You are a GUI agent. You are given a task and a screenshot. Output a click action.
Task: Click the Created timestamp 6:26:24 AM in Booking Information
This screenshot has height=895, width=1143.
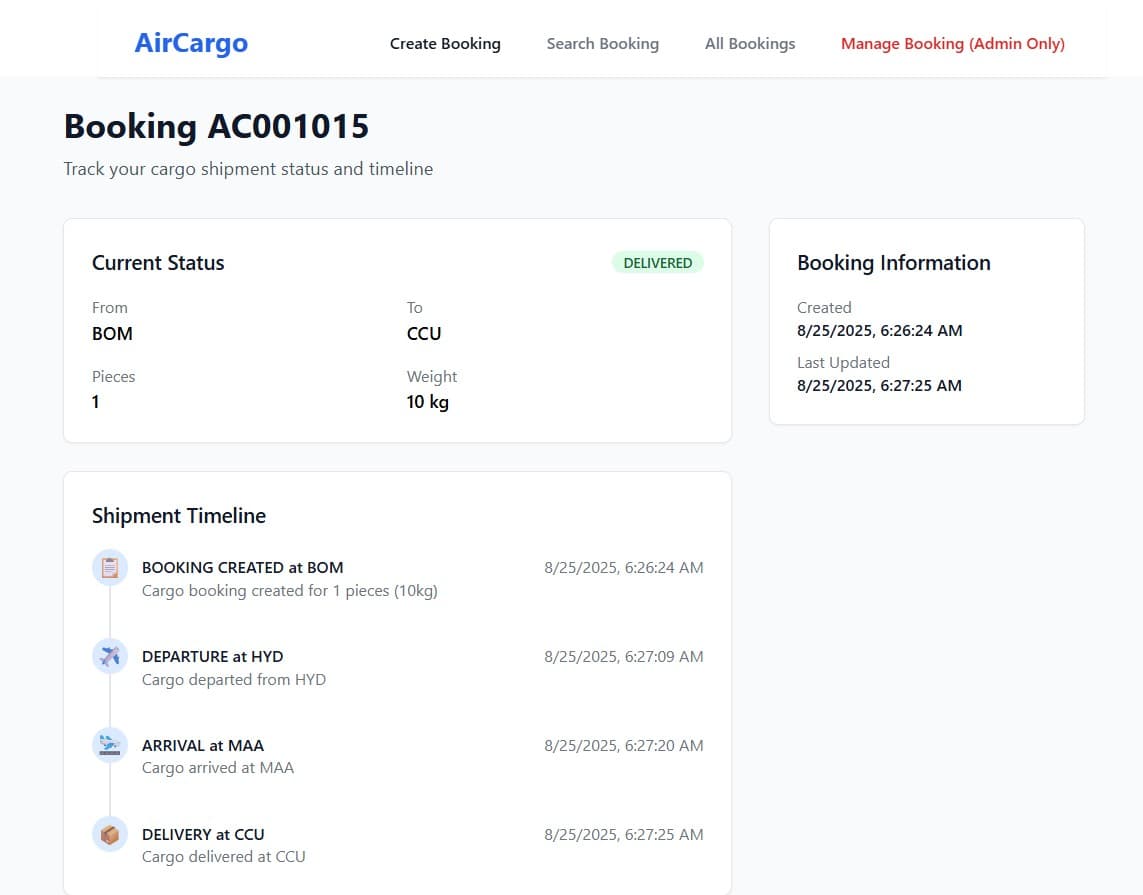880,331
